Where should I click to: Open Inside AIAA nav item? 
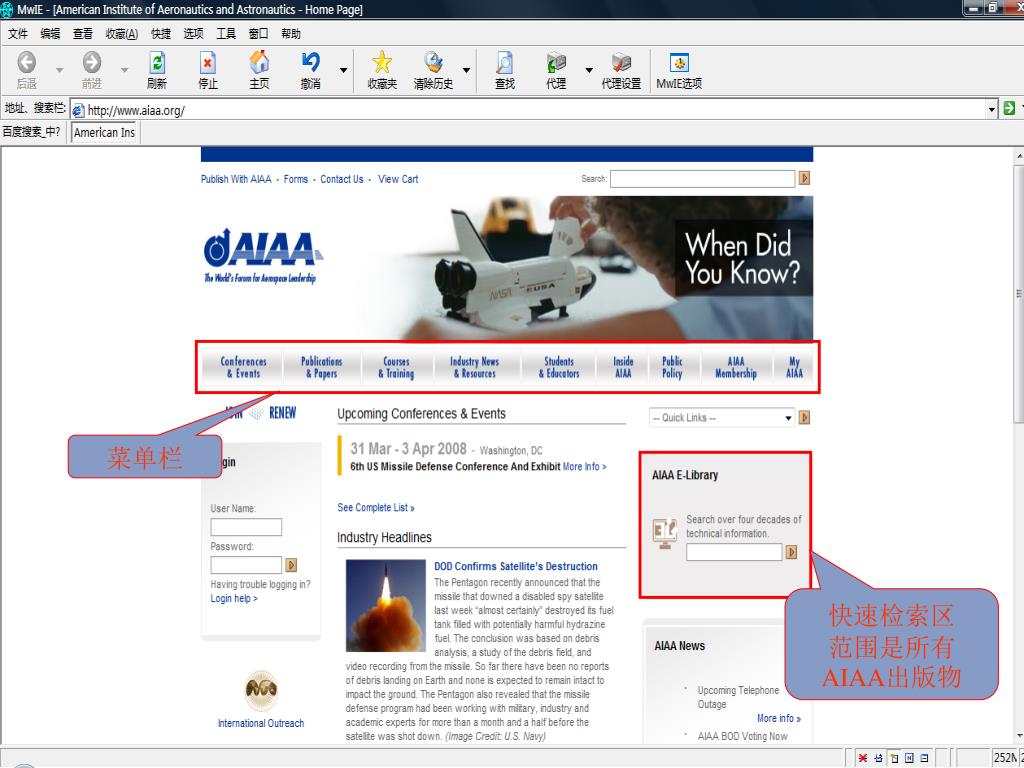click(x=623, y=367)
